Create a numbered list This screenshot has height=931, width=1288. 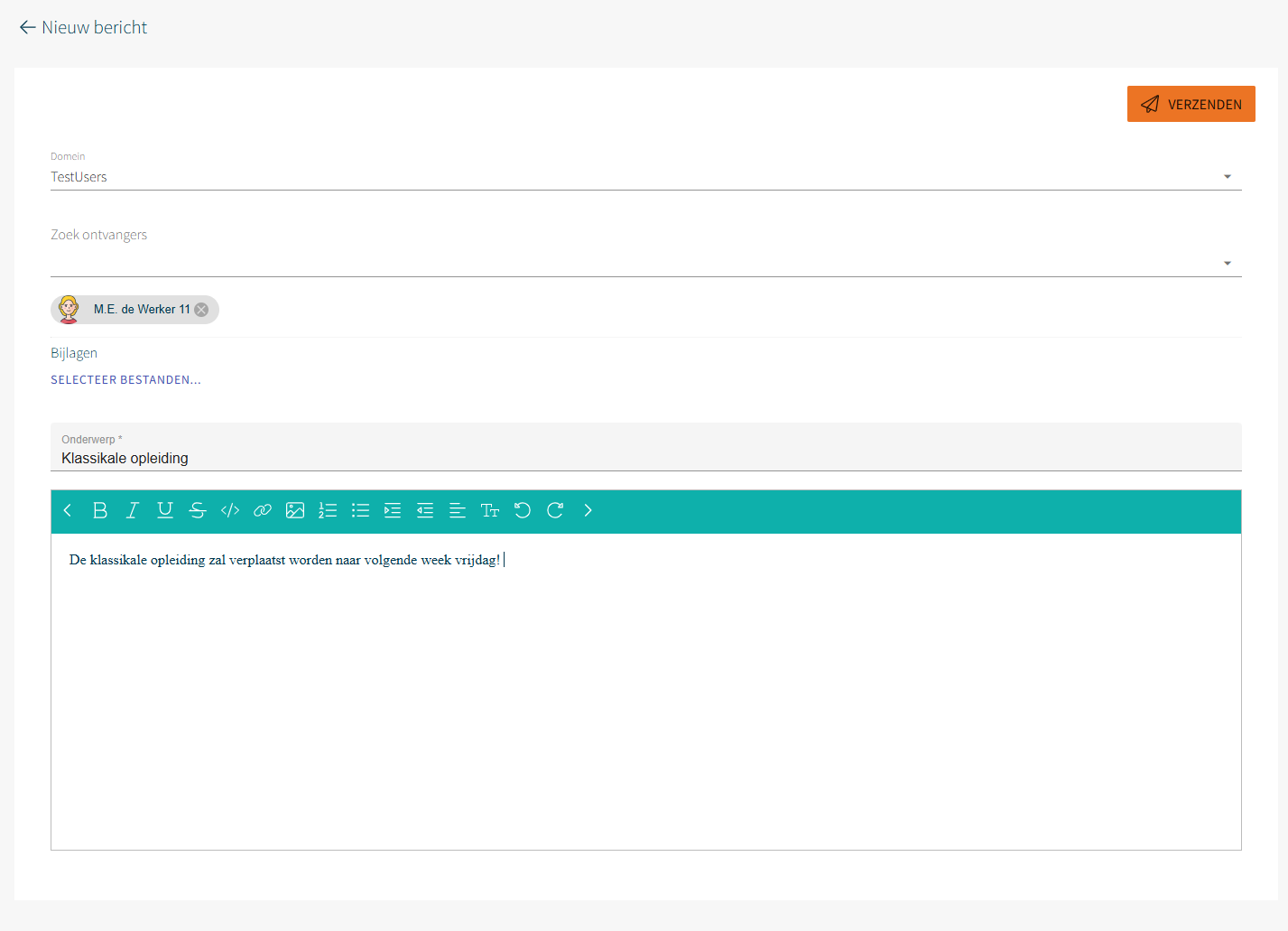(x=328, y=510)
